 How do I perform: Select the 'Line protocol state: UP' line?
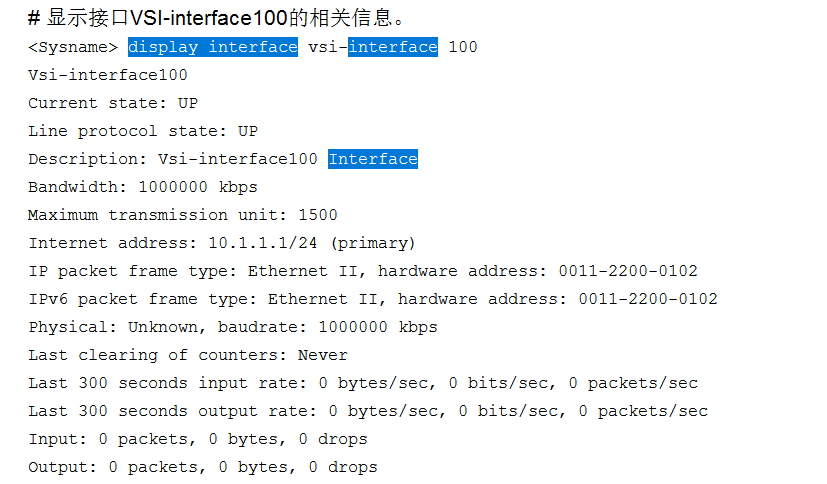click(x=142, y=131)
